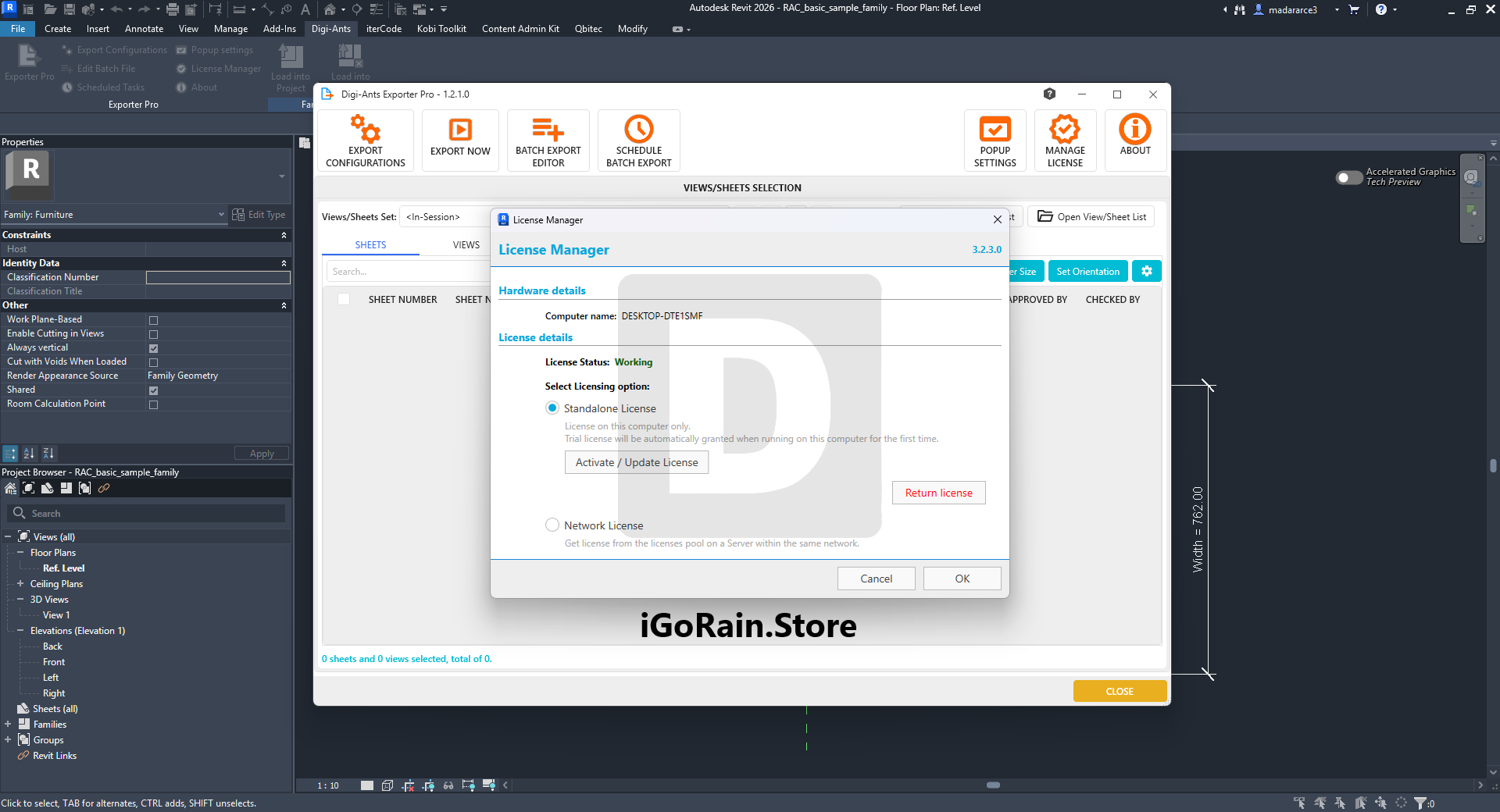The image size is (1500, 812).
Task: Toggle Accelerated Graphics Tech Preview switch
Action: tap(1349, 177)
